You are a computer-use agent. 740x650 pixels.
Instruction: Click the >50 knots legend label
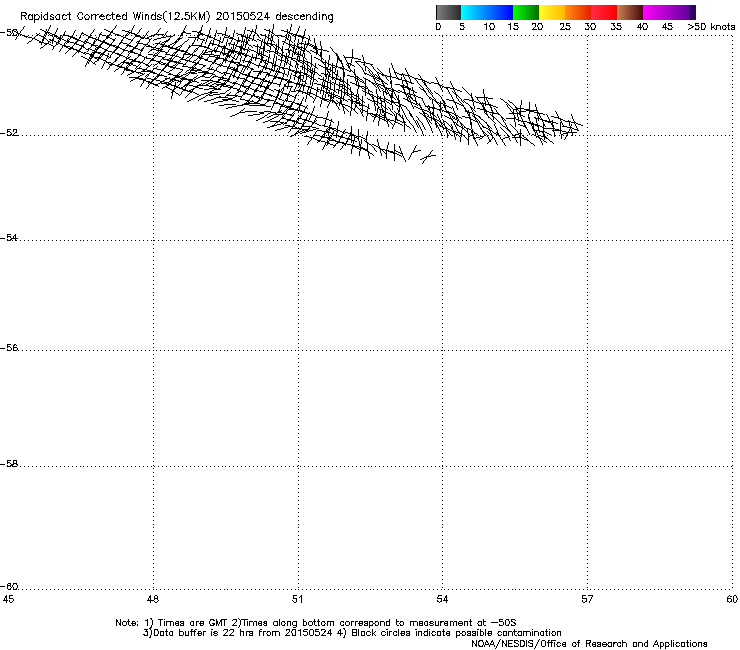(x=711, y=27)
